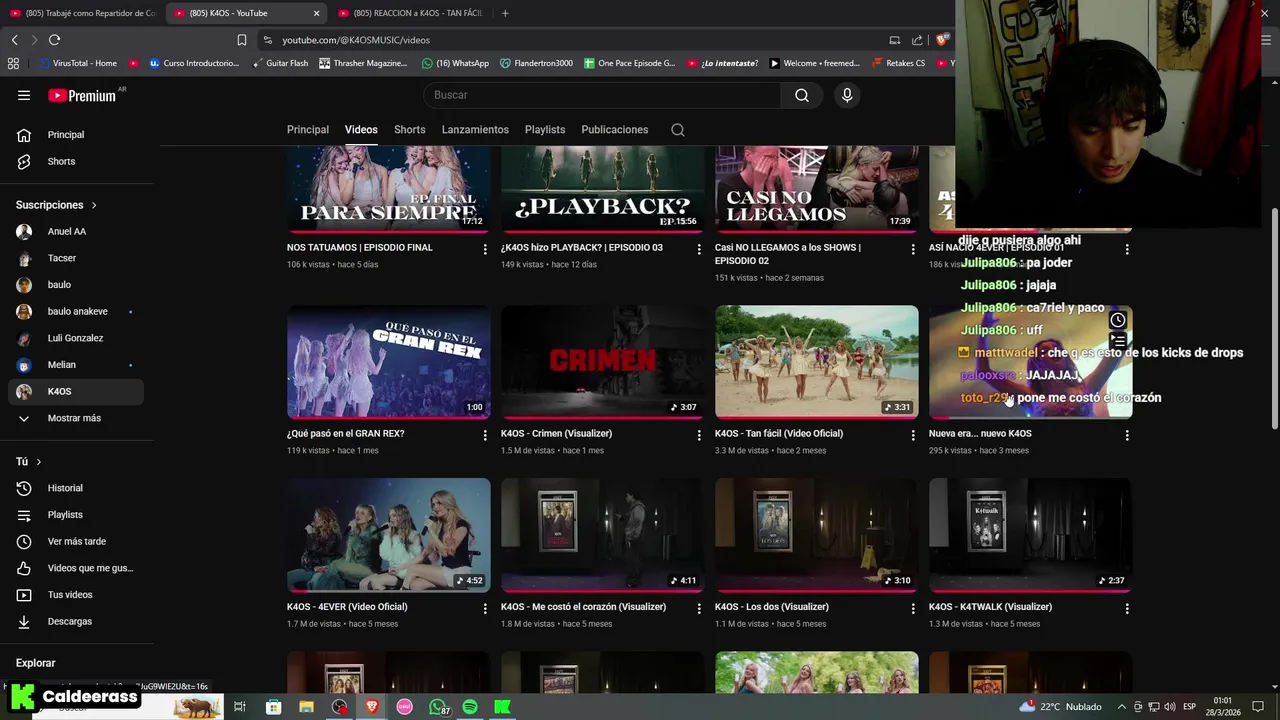Open Kick app icon in taskbar
Image resolution: width=1280 pixels, height=720 pixels.
[503, 707]
